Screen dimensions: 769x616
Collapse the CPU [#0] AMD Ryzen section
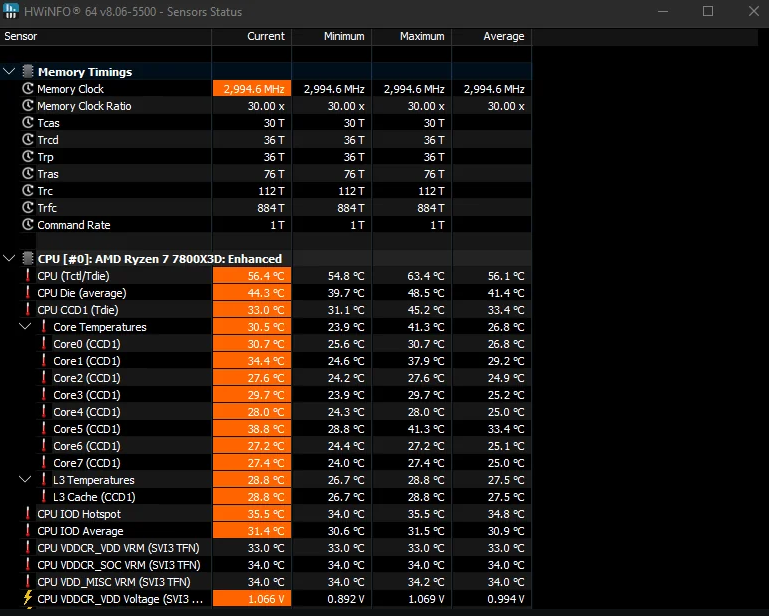(10, 259)
